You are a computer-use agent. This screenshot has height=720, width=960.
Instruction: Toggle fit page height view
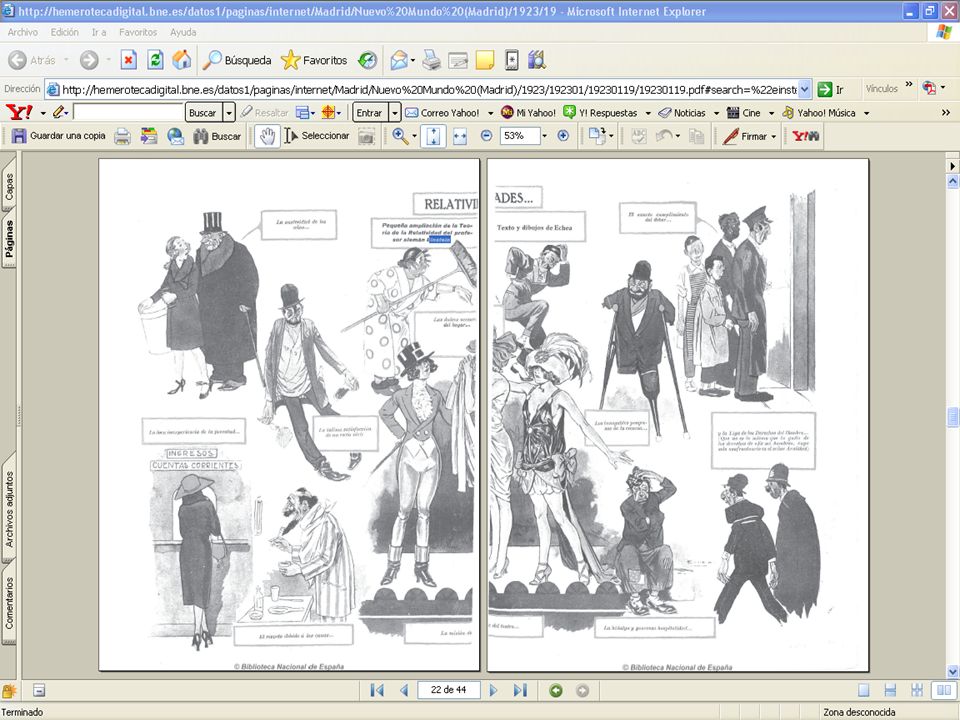click(x=433, y=136)
